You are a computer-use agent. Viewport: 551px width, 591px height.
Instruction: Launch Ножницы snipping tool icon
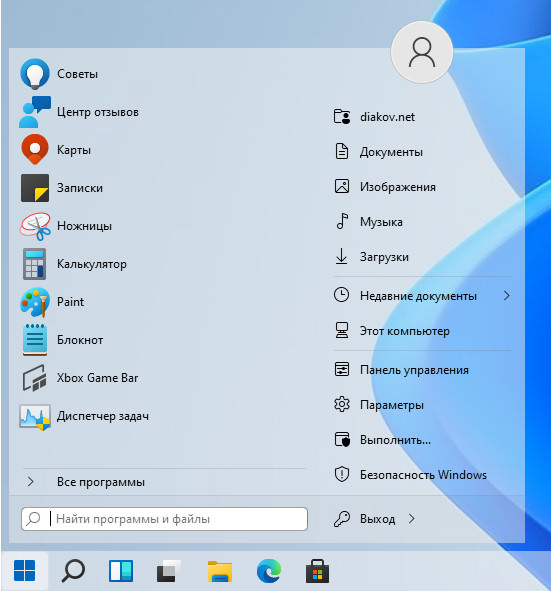coord(35,226)
